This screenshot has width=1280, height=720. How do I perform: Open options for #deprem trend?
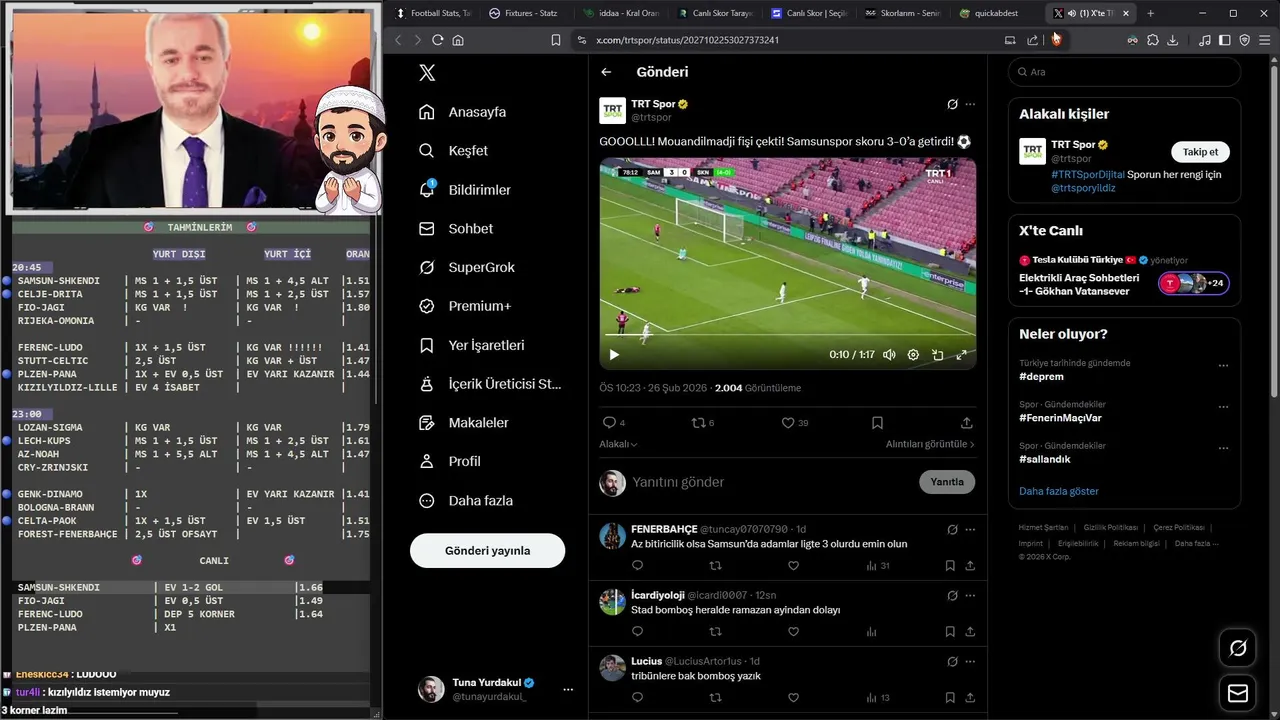(1223, 366)
